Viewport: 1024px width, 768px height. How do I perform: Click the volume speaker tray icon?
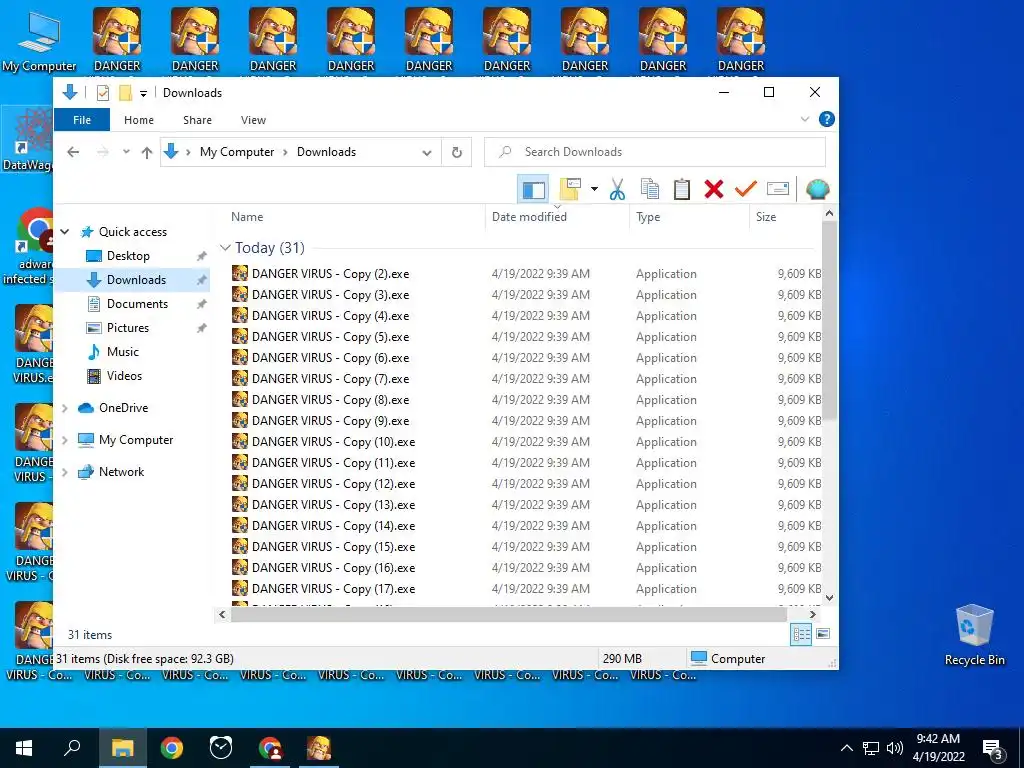point(895,748)
